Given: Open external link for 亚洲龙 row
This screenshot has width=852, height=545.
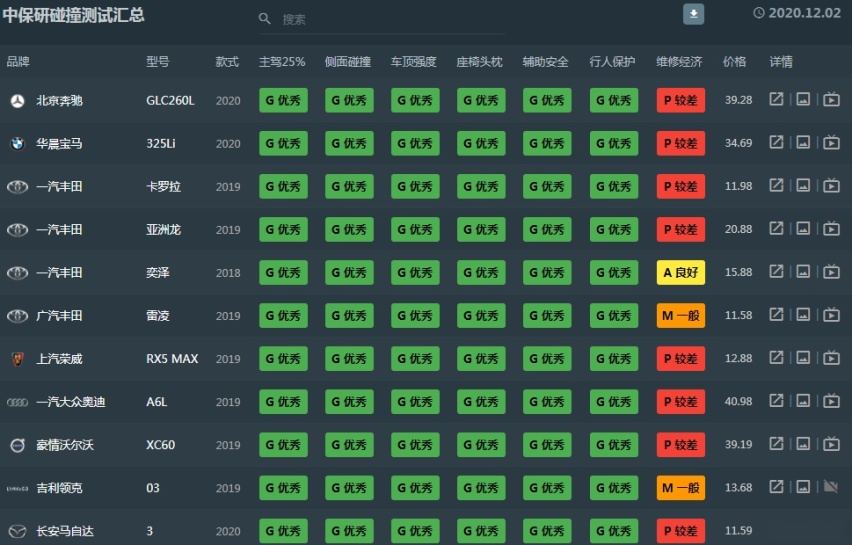Looking at the screenshot, I should [776, 228].
